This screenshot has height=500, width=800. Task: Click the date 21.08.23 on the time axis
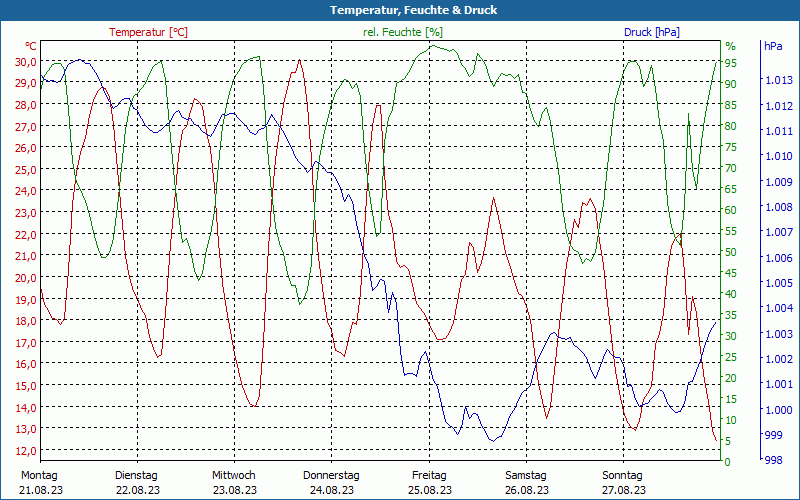click(40, 490)
